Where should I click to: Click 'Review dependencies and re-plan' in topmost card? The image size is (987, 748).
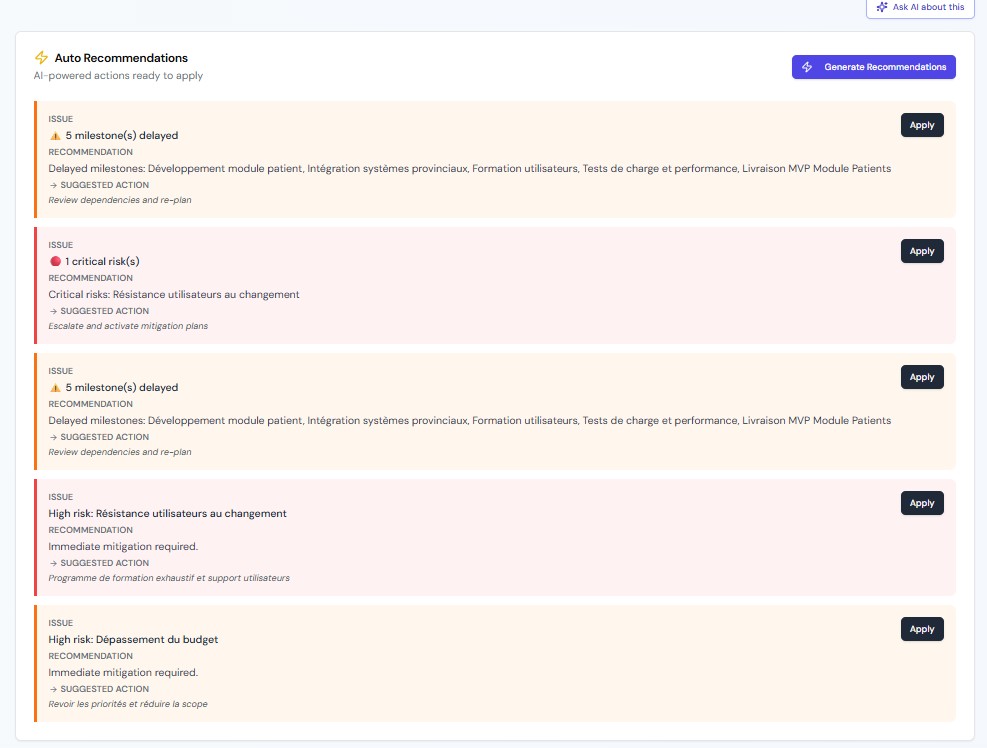tap(120, 200)
